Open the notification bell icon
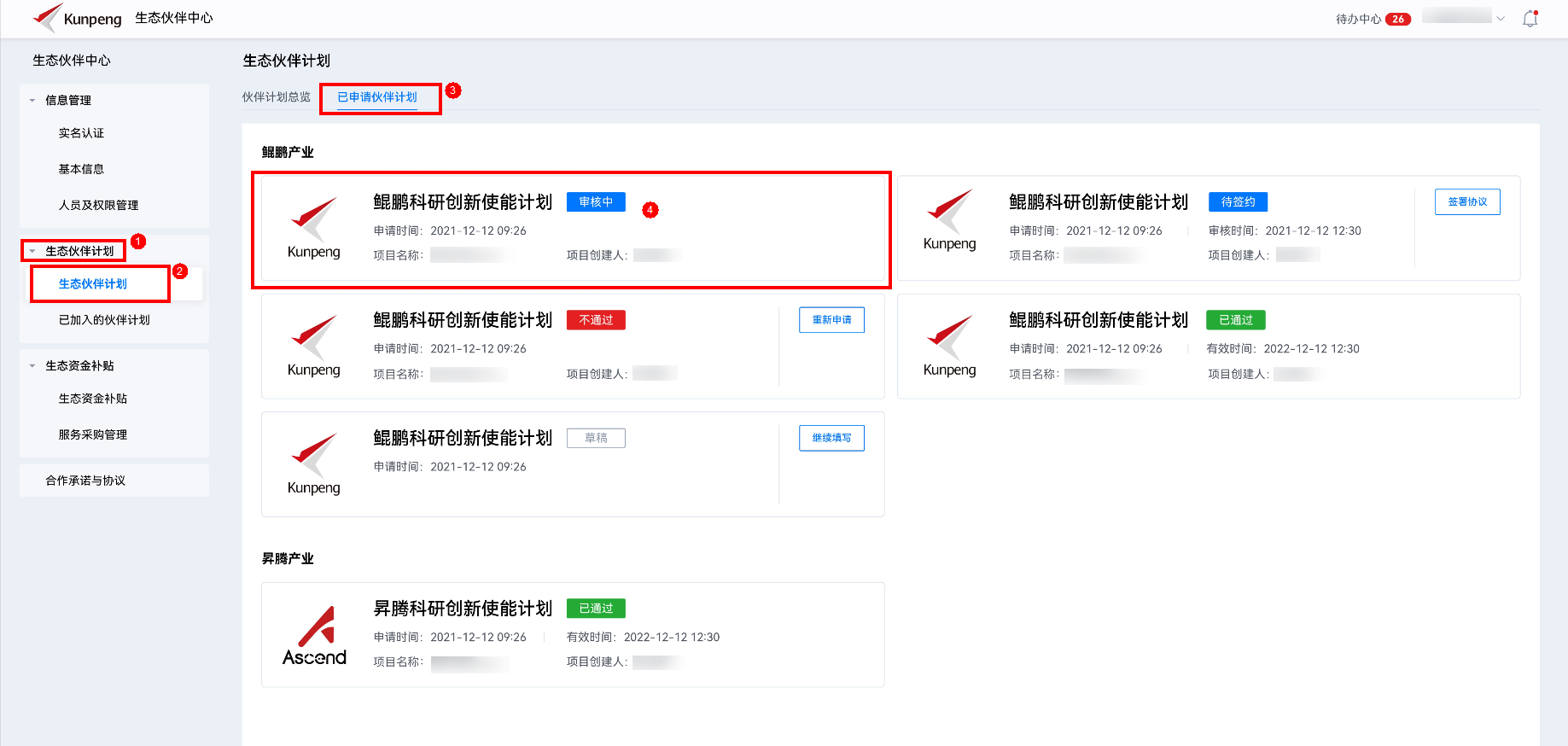This screenshot has width=1568, height=746. click(x=1530, y=19)
